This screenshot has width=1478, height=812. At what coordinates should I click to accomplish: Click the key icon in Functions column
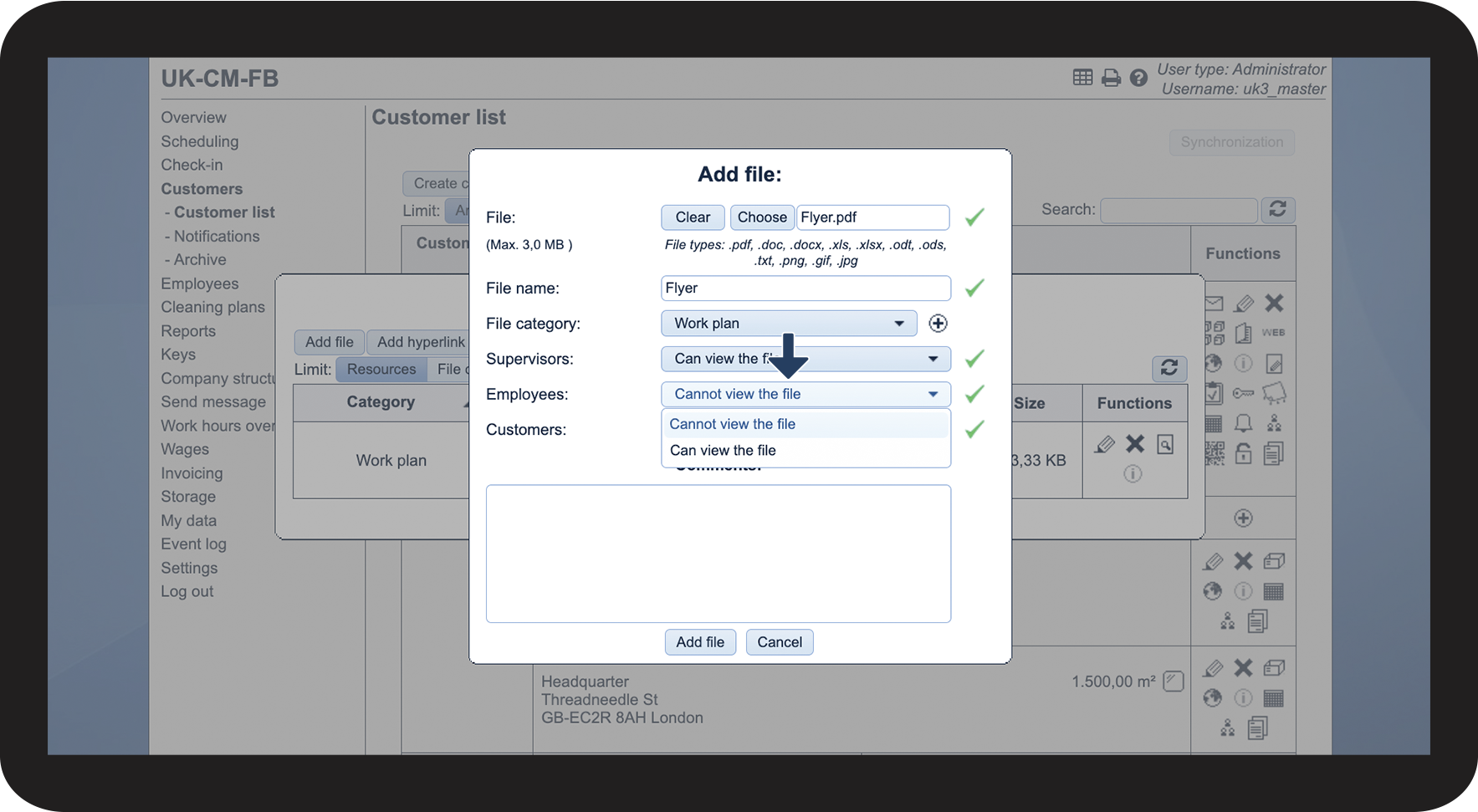point(1244,393)
